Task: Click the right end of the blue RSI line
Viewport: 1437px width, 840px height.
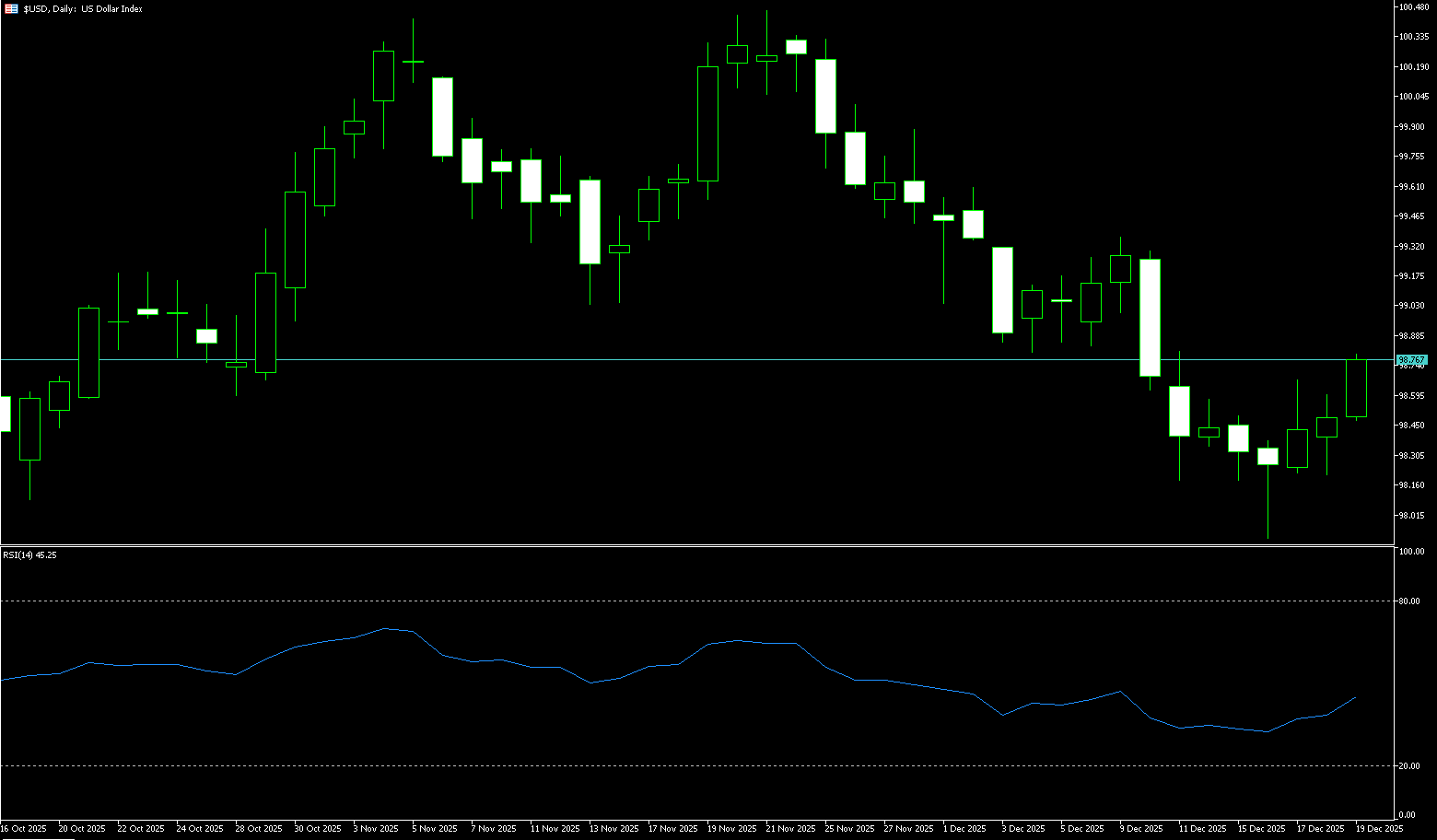Action: [1355, 698]
